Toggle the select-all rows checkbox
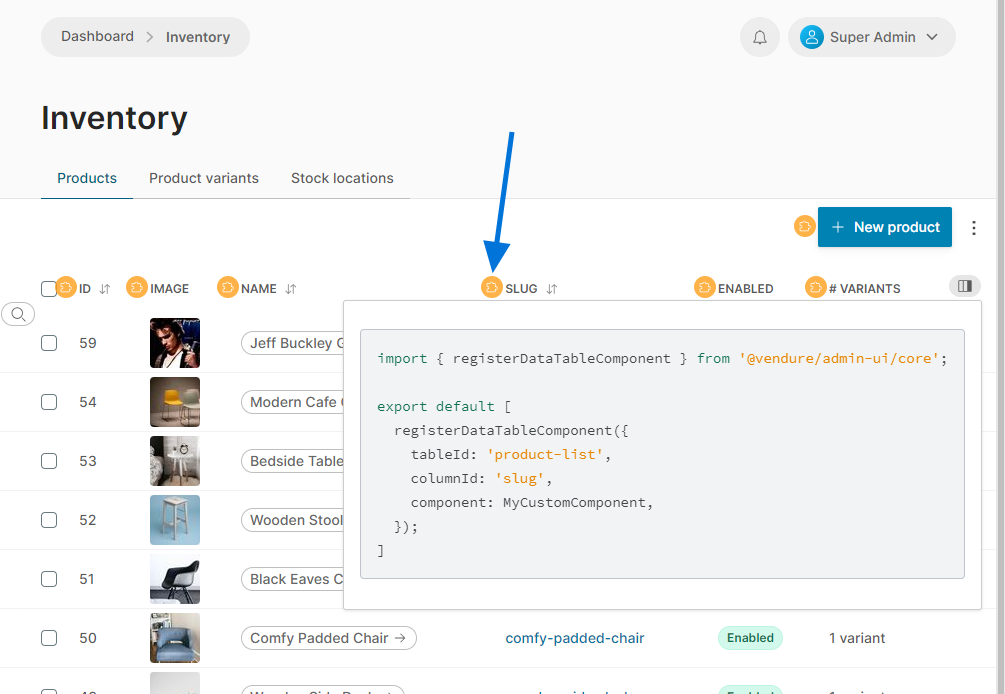This screenshot has height=694, width=1005. click(49, 289)
